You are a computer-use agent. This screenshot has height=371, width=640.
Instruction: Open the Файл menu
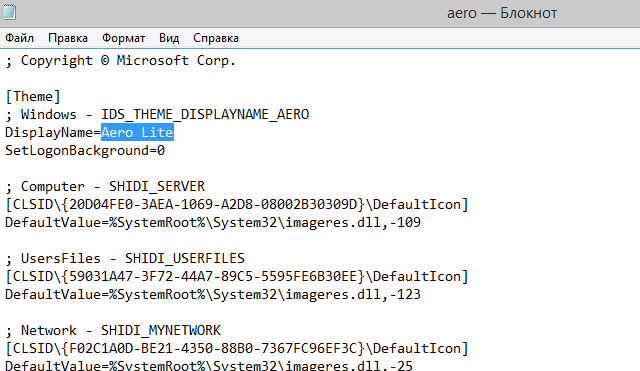[20, 38]
